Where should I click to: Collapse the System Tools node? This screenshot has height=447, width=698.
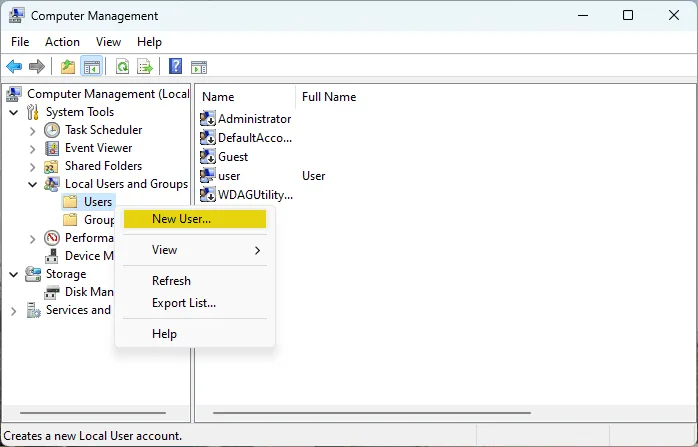point(14,112)
